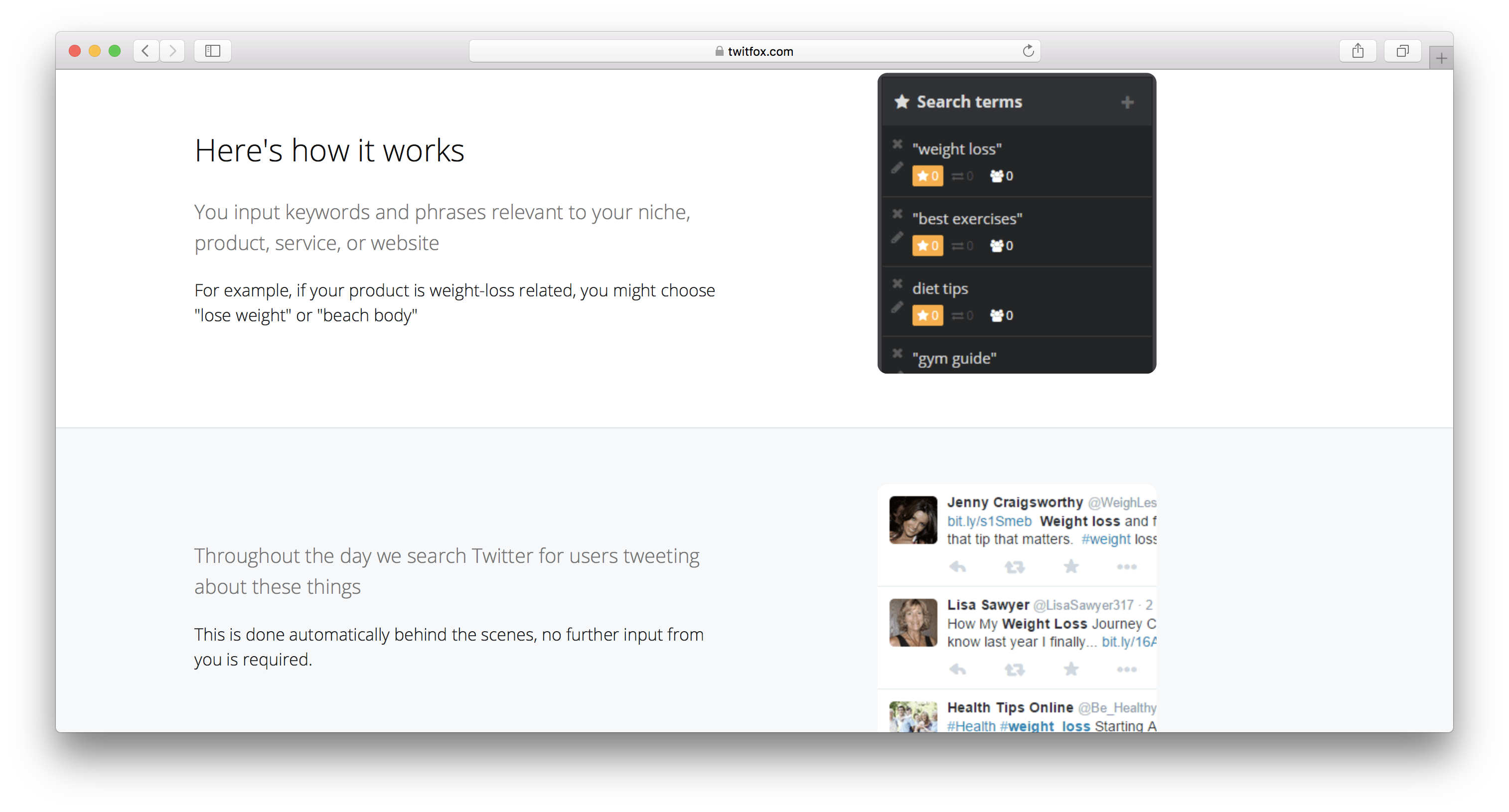The height and width of the screenshot is (812, 1509).
Task: Edit the "best exercises" term pencil icon
Action: pos(897,238)
